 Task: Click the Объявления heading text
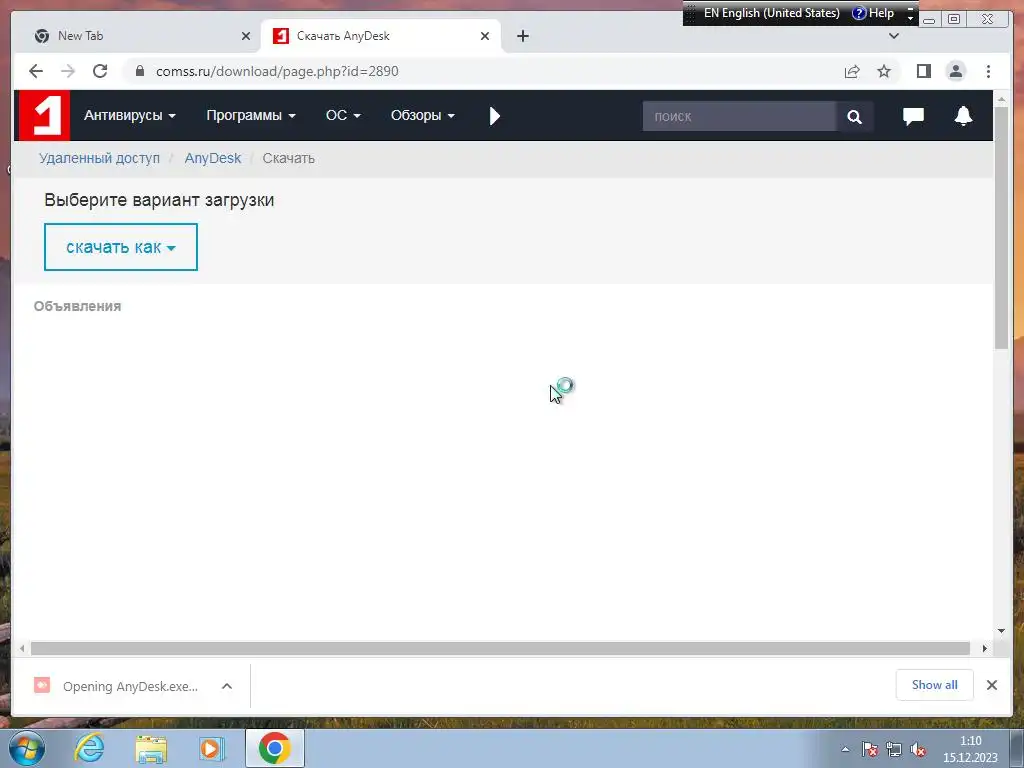click(x=77, y=306)
